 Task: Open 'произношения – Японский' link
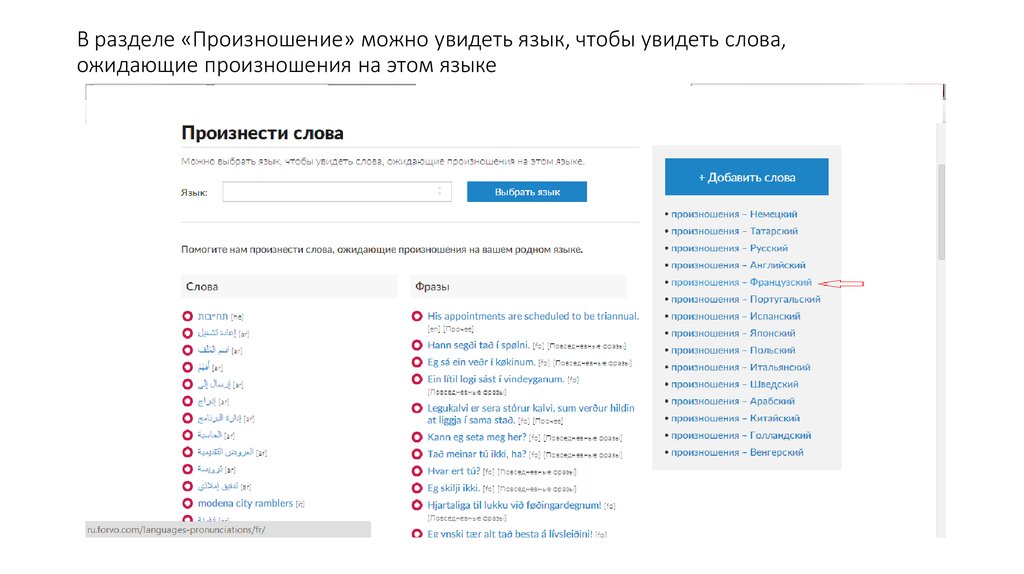tap(733, 333)
